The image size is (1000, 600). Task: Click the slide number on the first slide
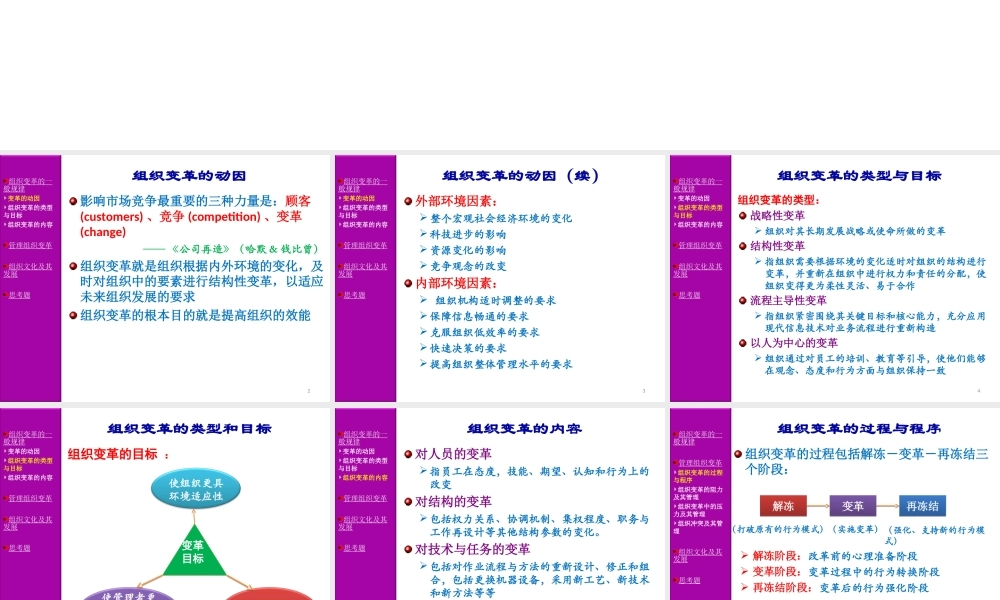click(x=309, y=389)
